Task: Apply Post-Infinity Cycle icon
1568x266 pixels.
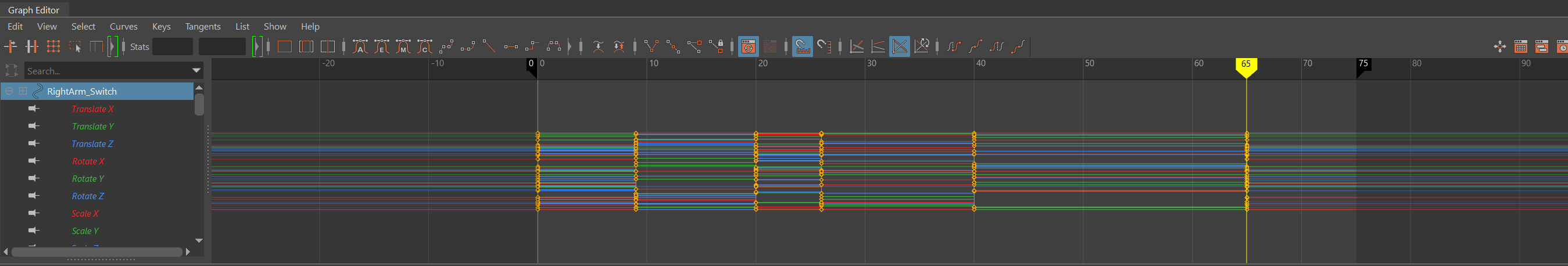Action: pos(997,46)
